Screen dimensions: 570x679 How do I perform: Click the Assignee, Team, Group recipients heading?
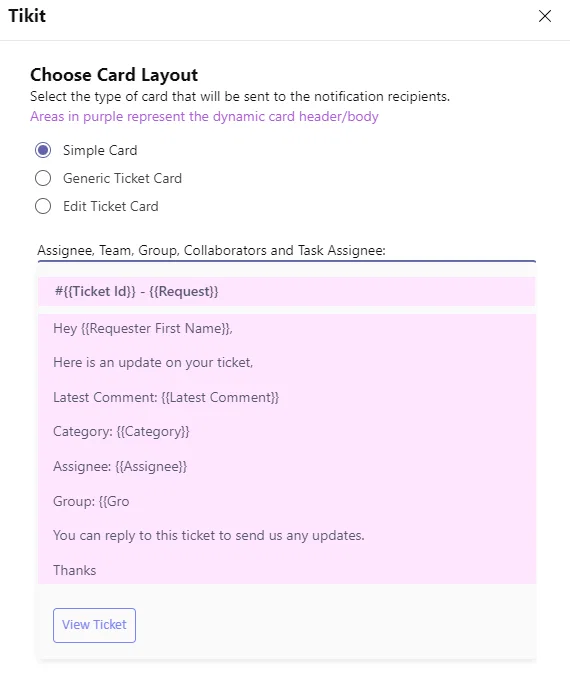[x=211, y=250]
